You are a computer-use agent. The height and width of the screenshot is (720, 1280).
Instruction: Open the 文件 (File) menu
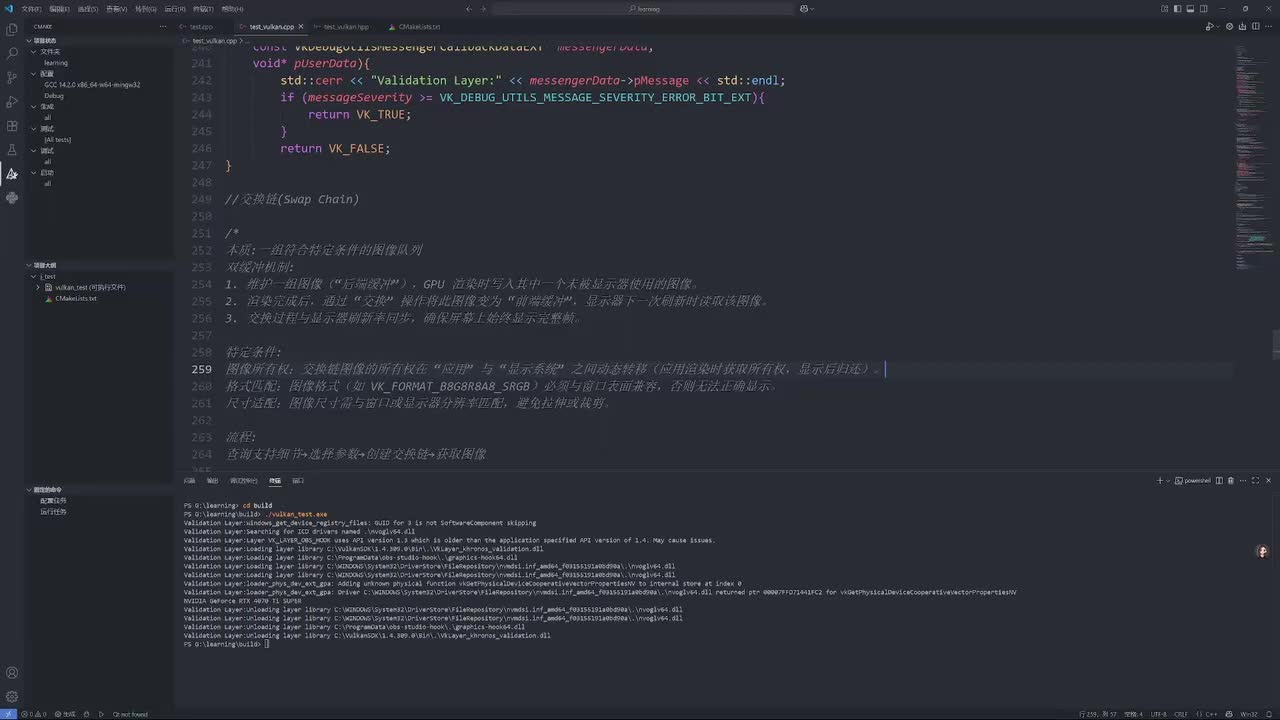pyautogui.click(x=31, y=8)
